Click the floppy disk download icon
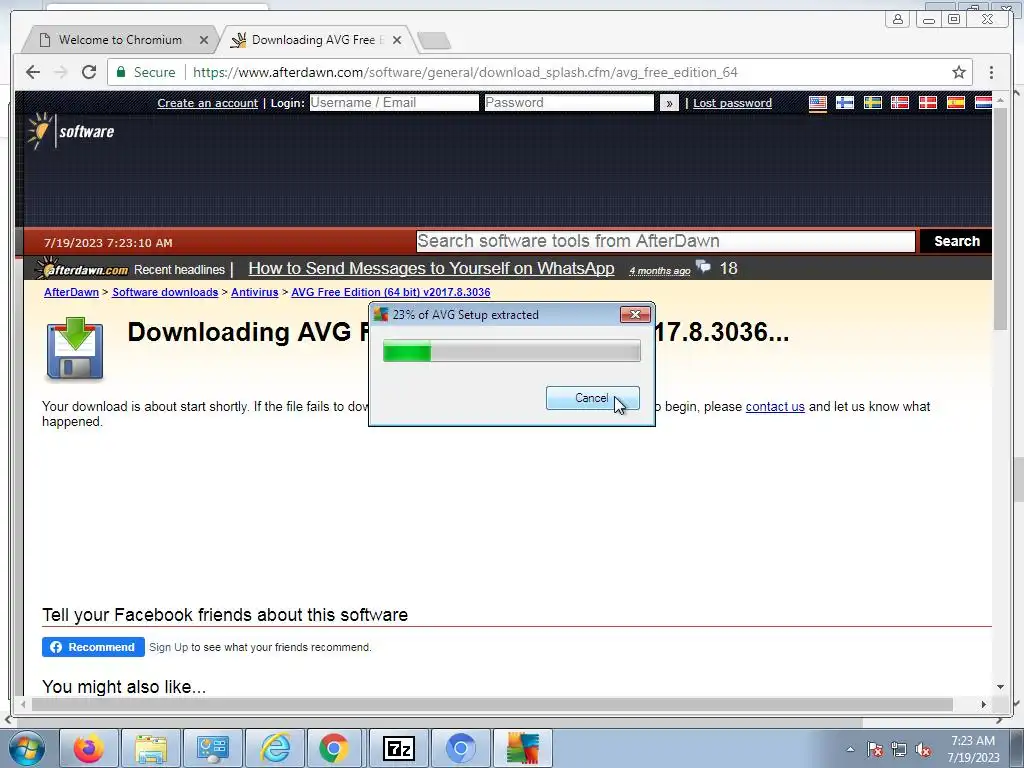 pyautogui.click(x=75, y=349)
